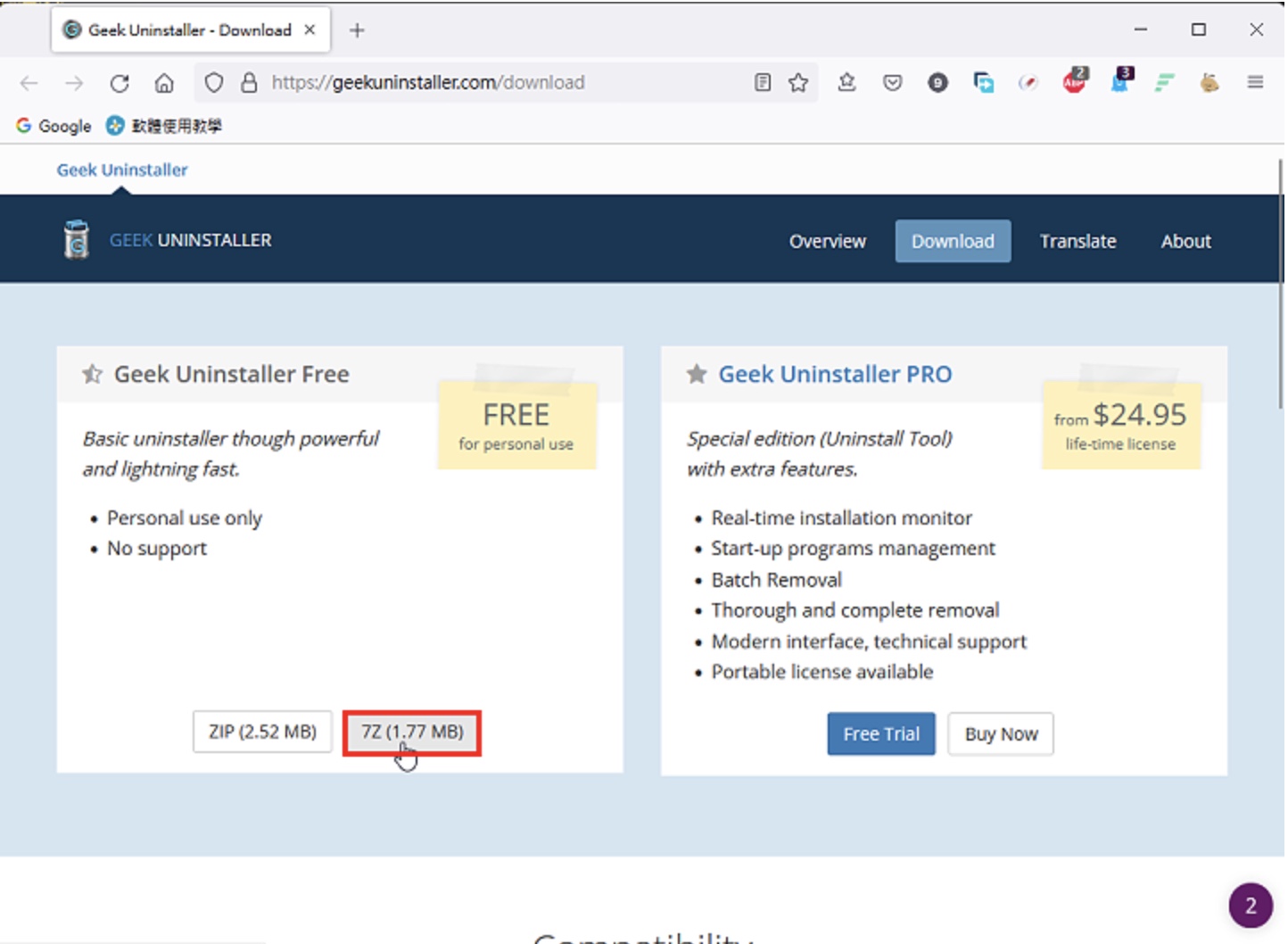
Task: Open the browser home page
Action: 164,83
